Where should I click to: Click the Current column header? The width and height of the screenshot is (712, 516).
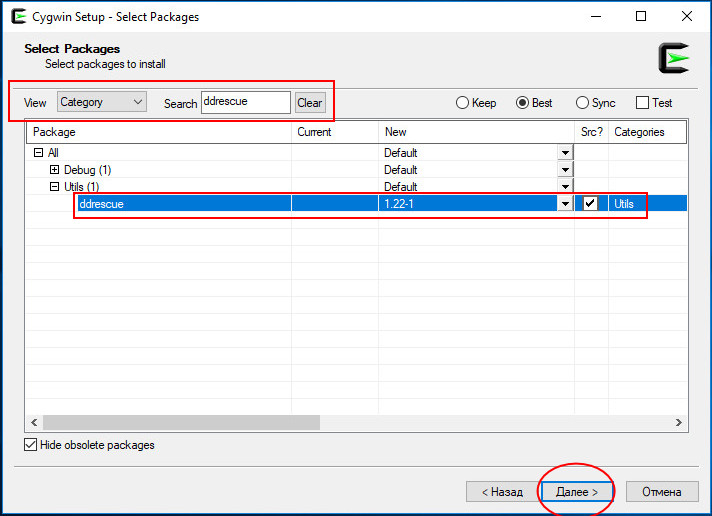tap(335, 132)
